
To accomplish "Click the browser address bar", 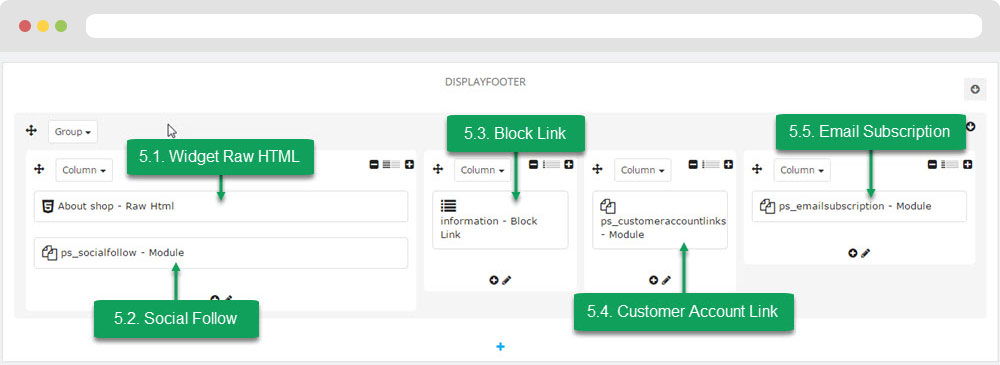I will point(534,26).
